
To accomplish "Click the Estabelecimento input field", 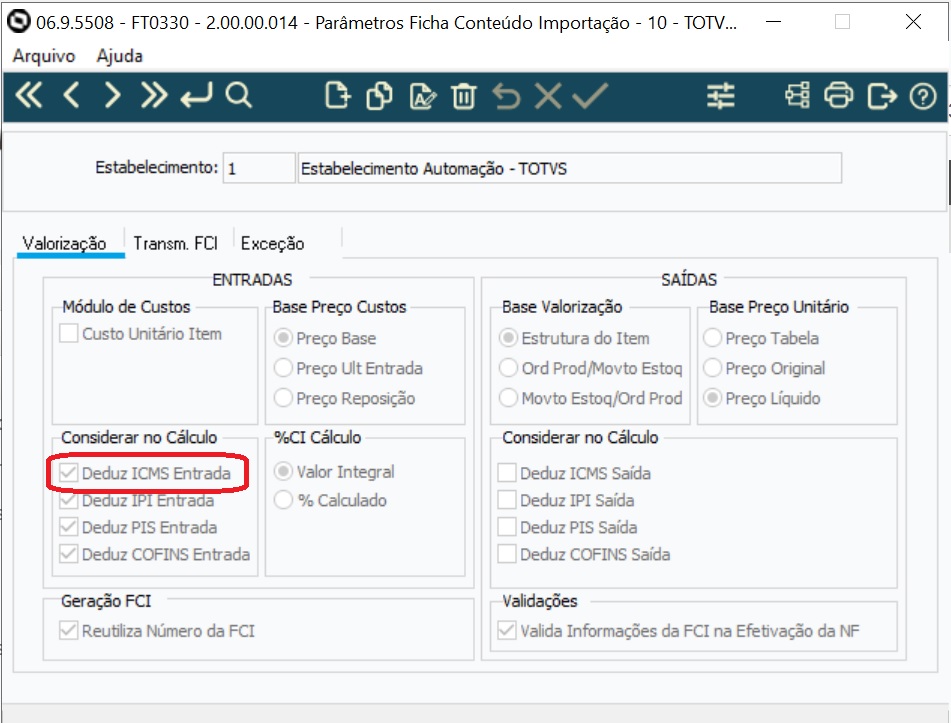I will coord(258,167).
